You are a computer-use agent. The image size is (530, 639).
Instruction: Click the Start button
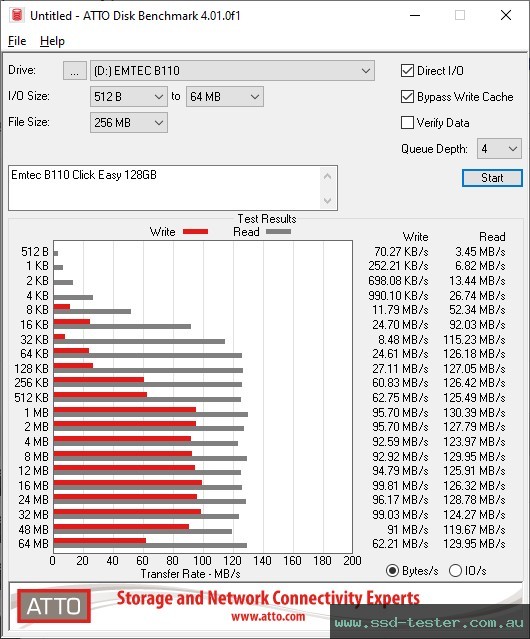pyautogui.click(x=492, y=178)
